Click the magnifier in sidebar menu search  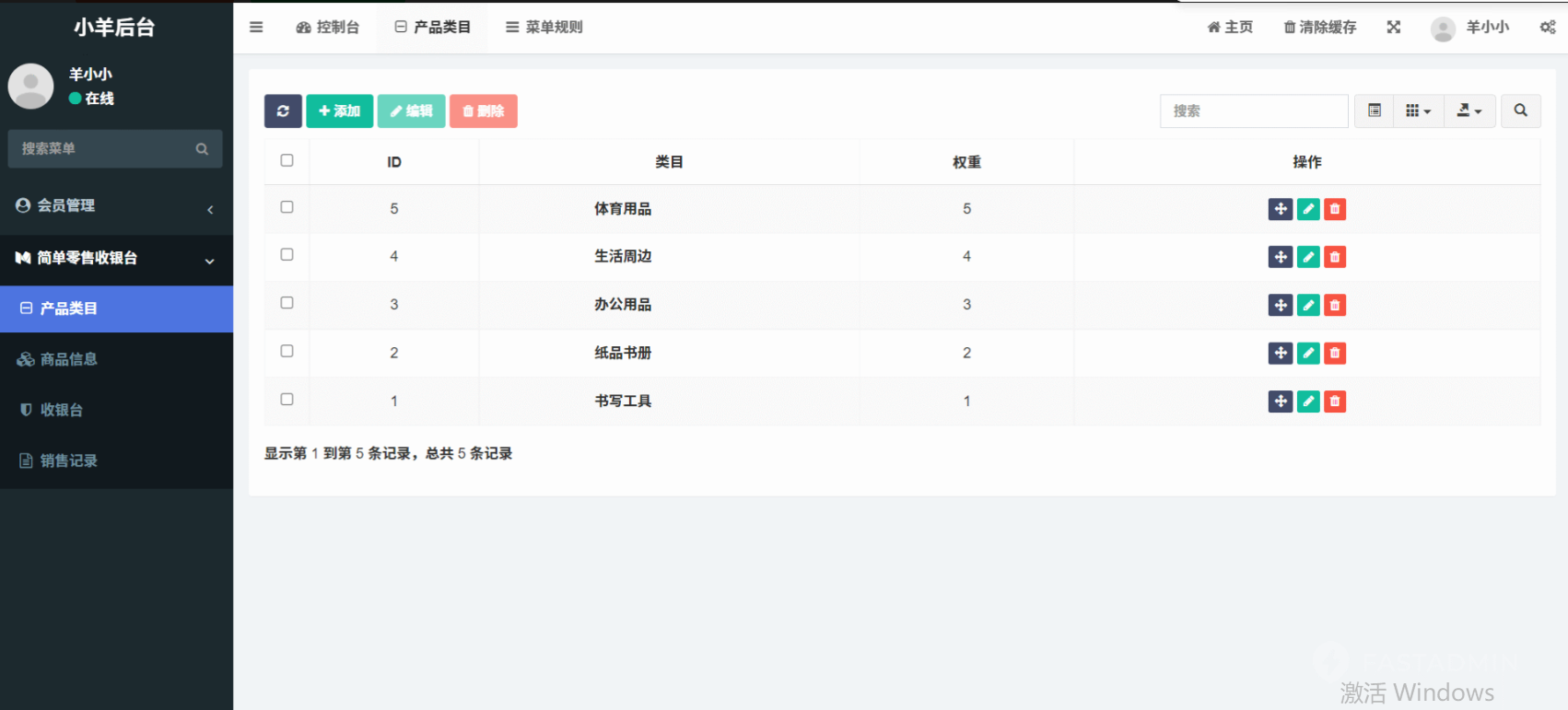tap(202, 149)
